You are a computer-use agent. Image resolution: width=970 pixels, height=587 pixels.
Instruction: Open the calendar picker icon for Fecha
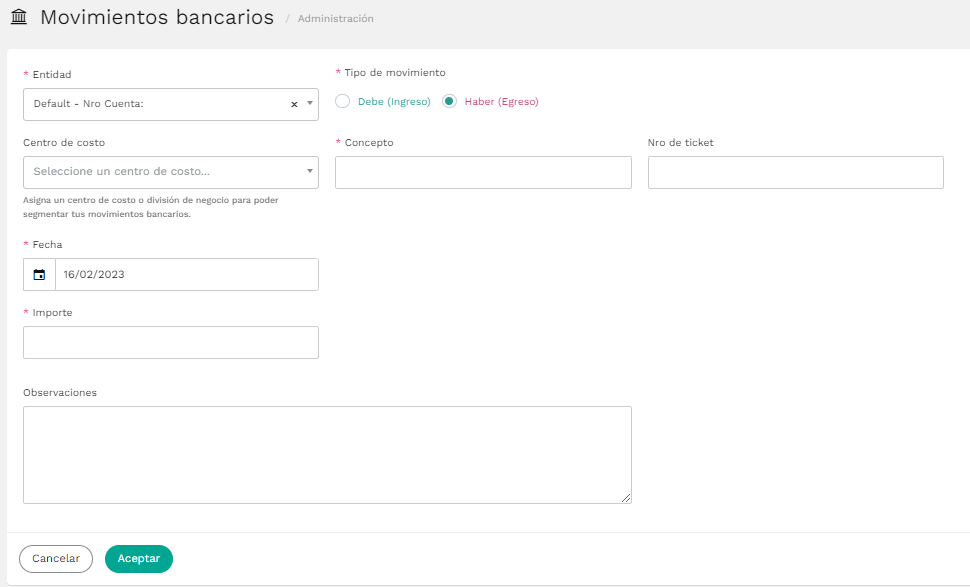40,275
